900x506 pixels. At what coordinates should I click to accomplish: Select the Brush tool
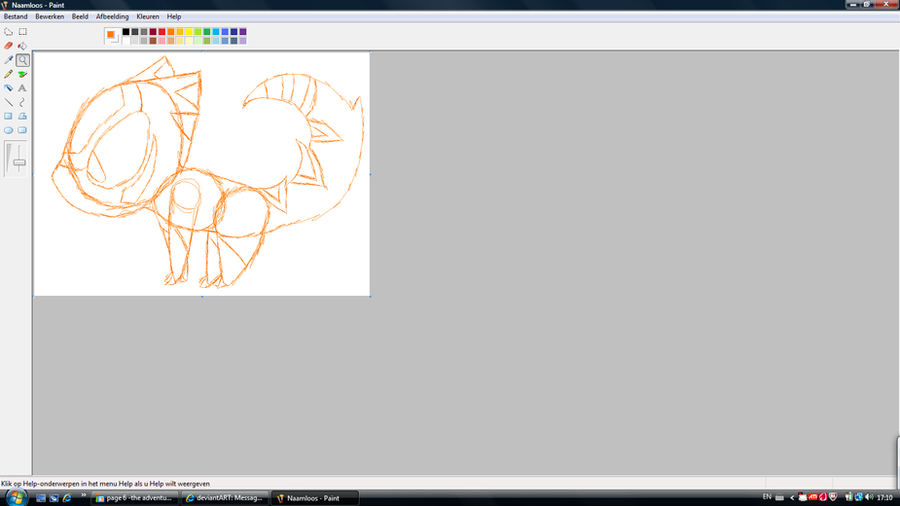(22, 74)
